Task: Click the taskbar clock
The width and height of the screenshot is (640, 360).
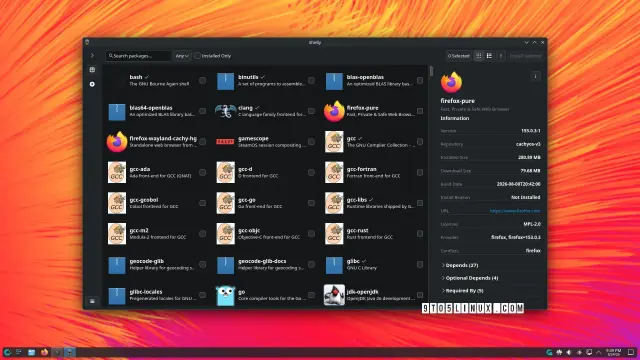Action: pyautogui.click(x=613, y=352)
